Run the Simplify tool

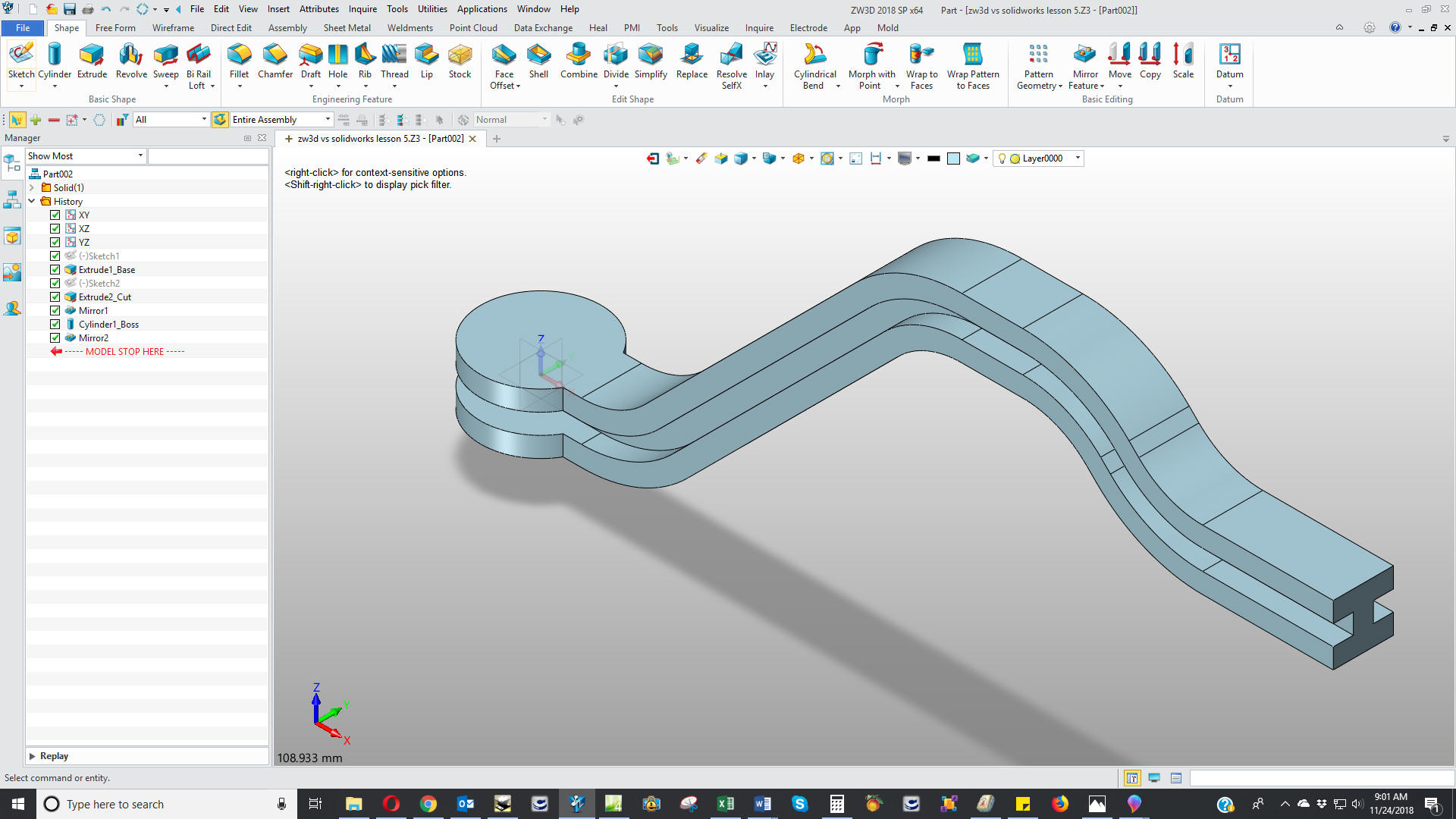[x=651, y=61]
